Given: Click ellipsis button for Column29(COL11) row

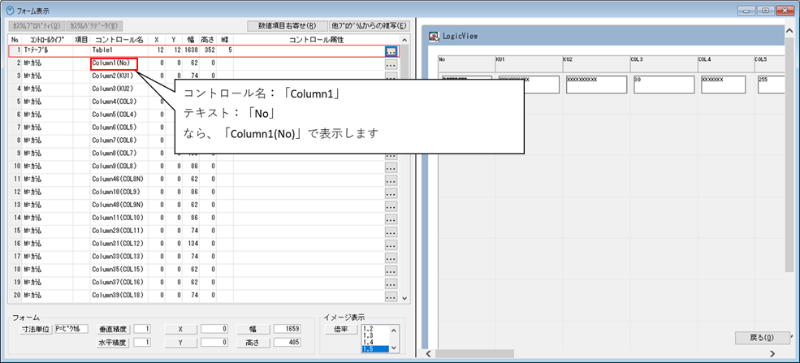Looking at the screenshot, I should tap(391, 232).
